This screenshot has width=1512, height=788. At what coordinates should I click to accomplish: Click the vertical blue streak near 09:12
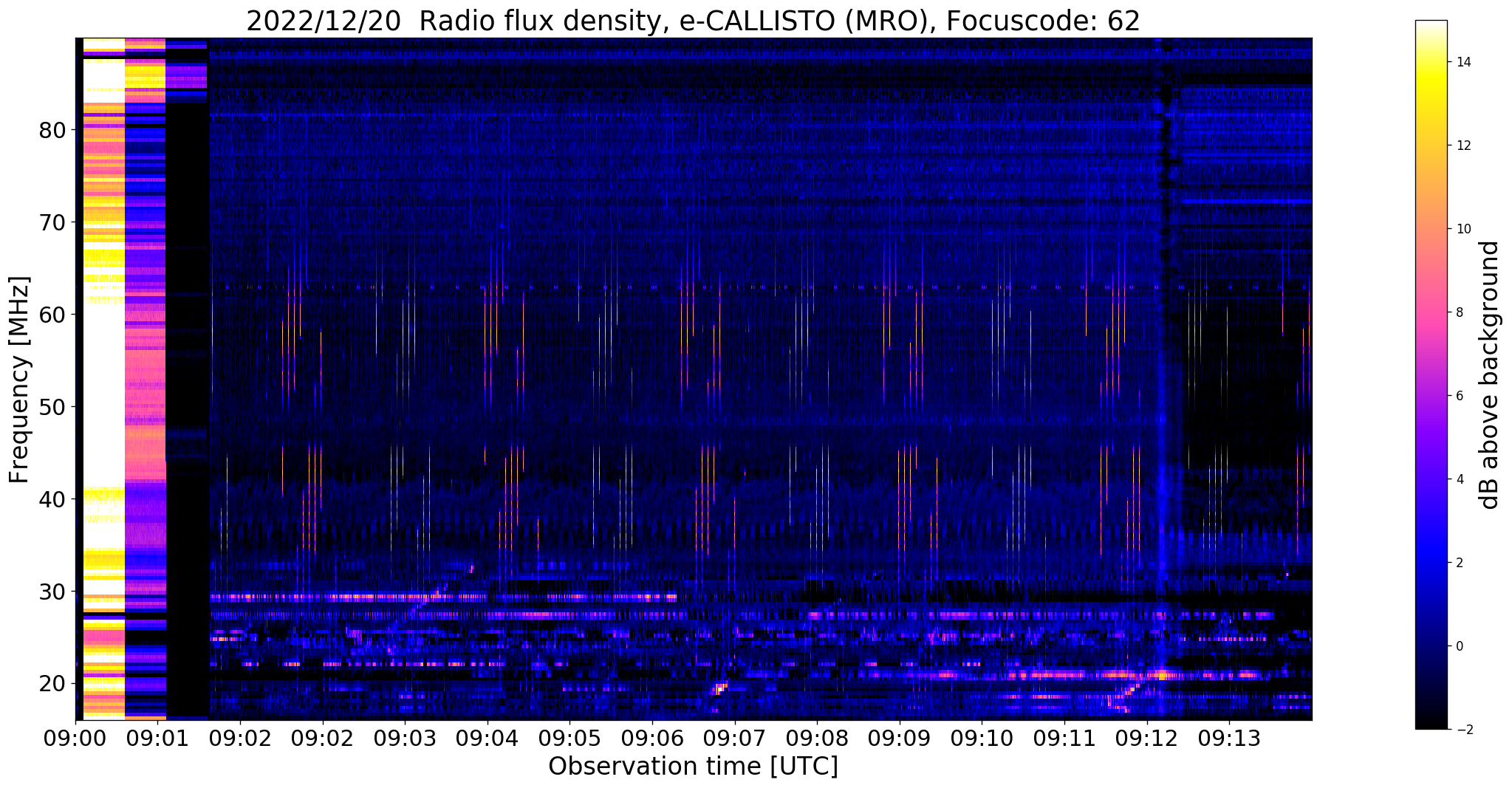(1163, 378)
